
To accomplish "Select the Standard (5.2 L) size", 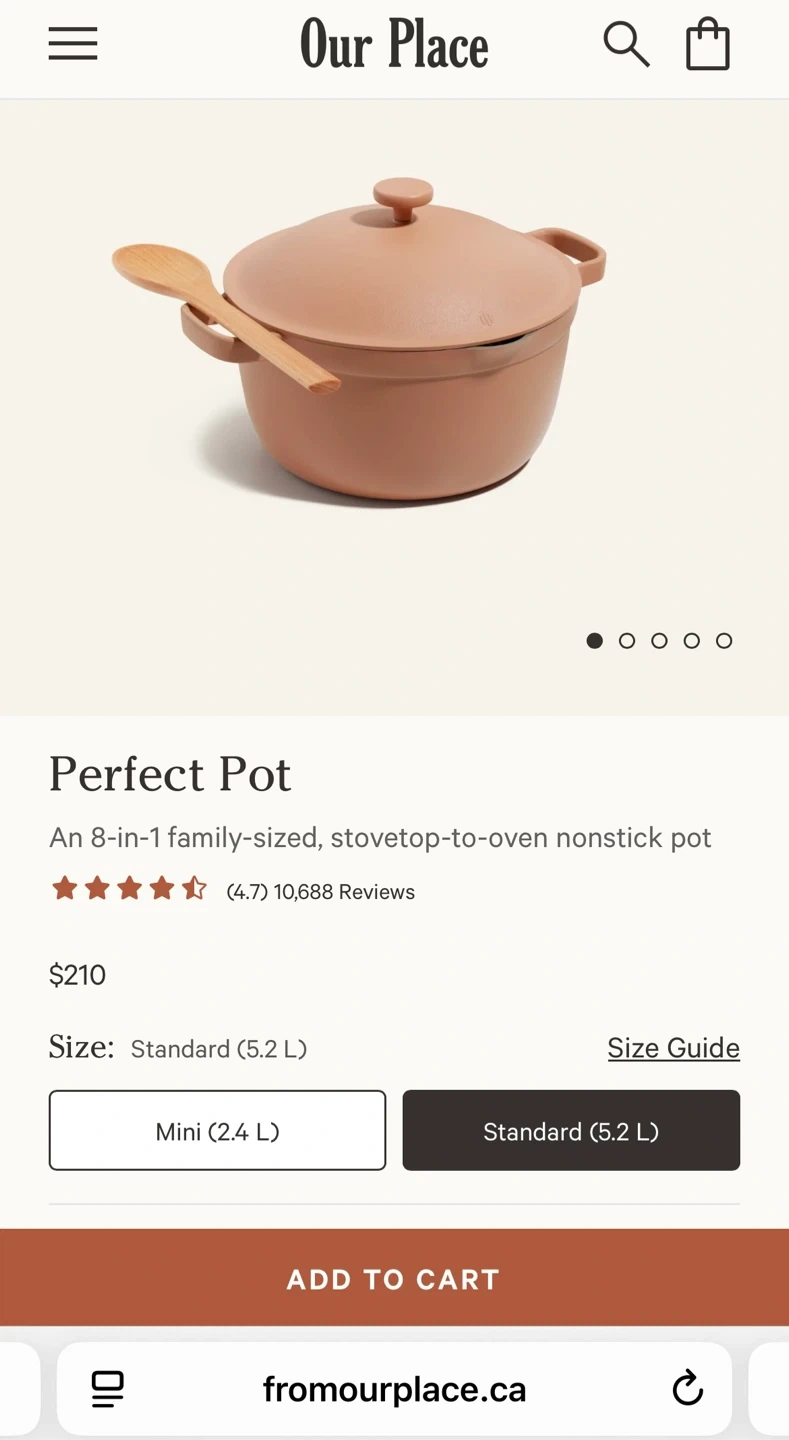I will (x=571, y=1131).
